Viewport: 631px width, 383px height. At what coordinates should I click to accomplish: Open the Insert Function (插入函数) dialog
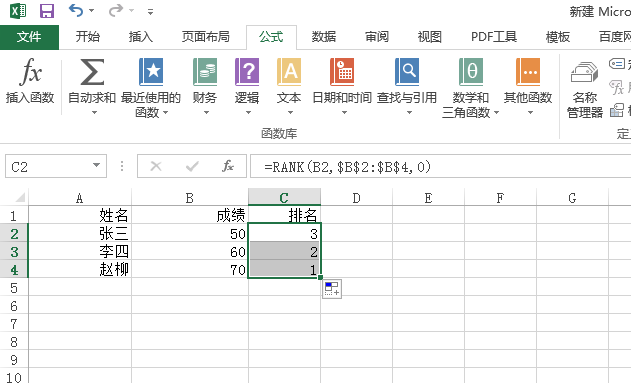[30, 81]
